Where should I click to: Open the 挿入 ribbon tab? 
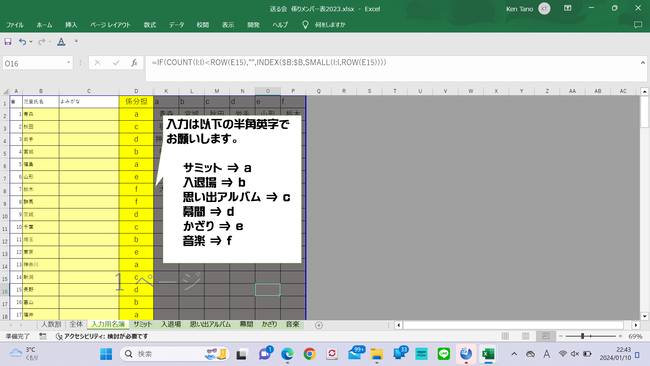pos(71,25)
